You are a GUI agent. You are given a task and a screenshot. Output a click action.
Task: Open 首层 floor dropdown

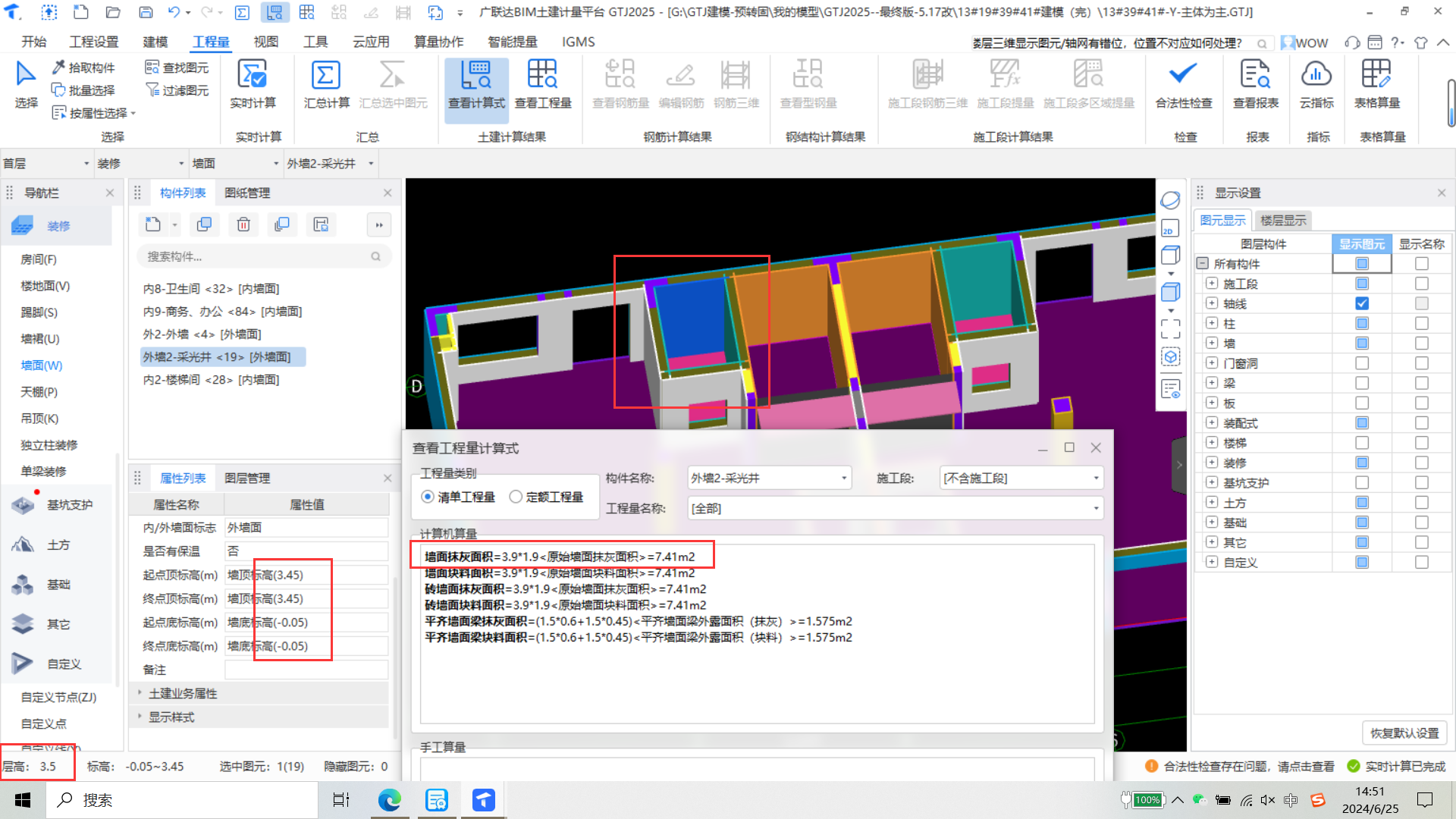coord(45,163)
